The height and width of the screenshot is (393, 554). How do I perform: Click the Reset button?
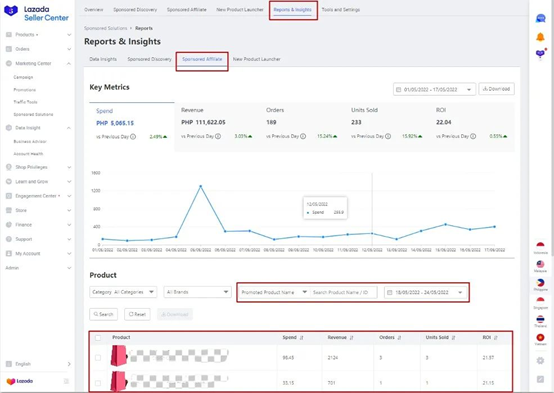(x=137, y=314)
